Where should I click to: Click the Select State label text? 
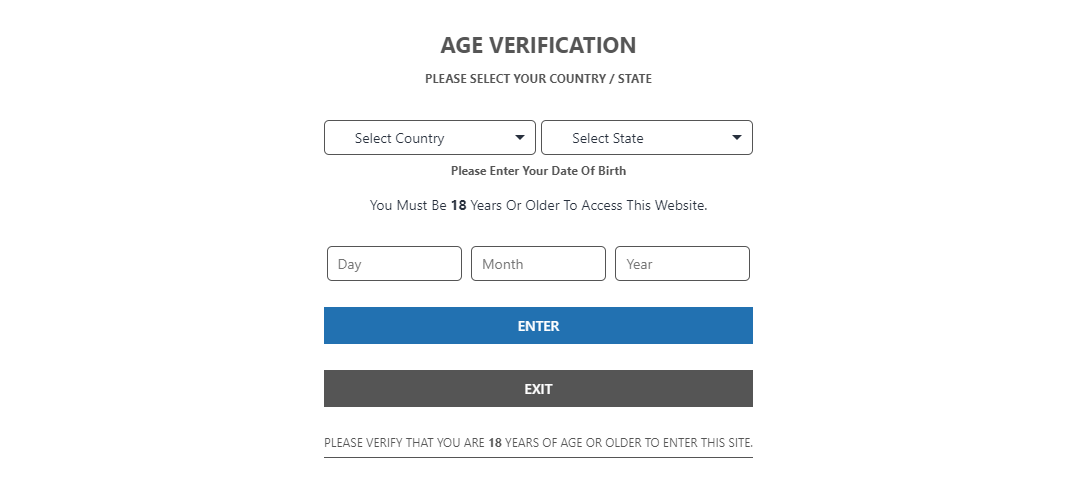coord(607,138)
